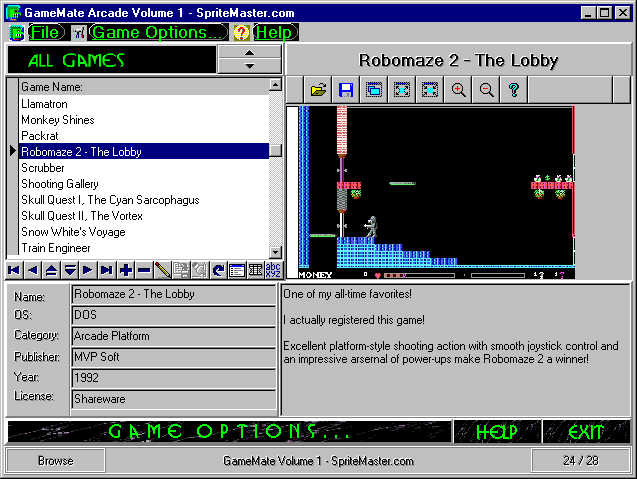Click the category up arrow next to All Games
This screenshot has height=479, width=637.
pos(249,53)
